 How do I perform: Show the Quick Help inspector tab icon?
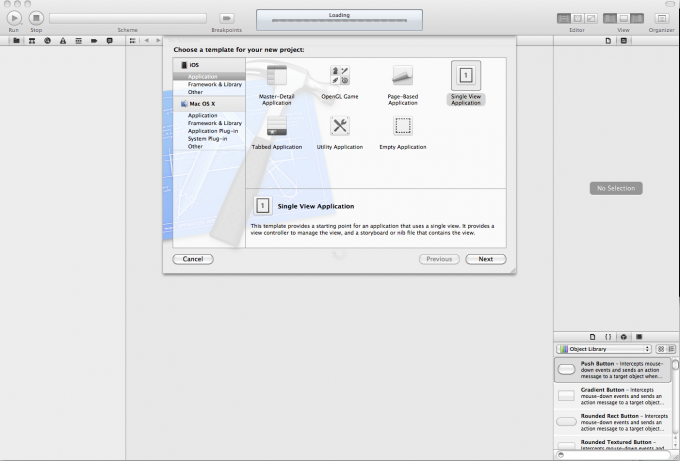[624, 40]
